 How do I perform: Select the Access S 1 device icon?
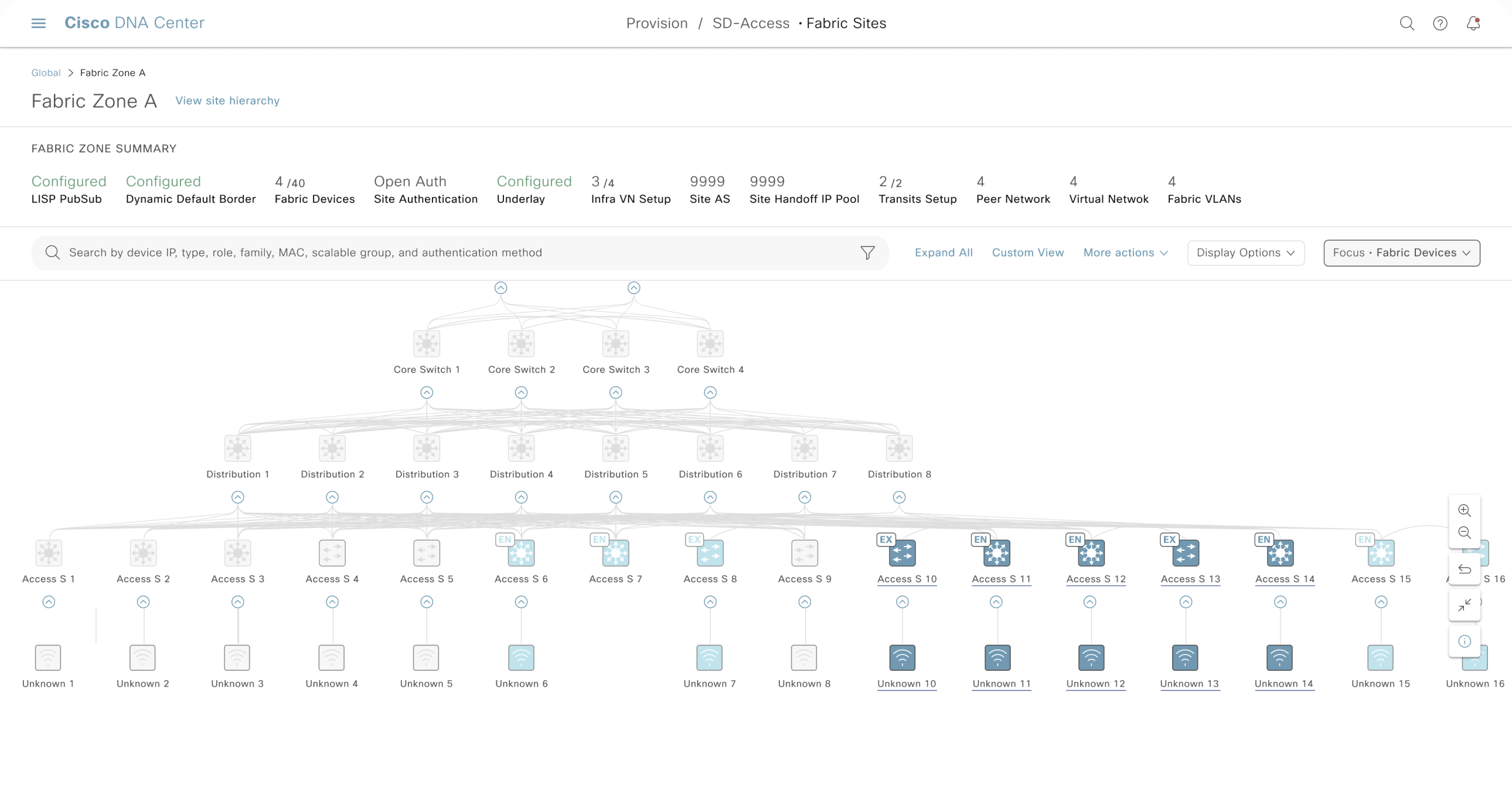pyautogui.click(x=49, y=553)
